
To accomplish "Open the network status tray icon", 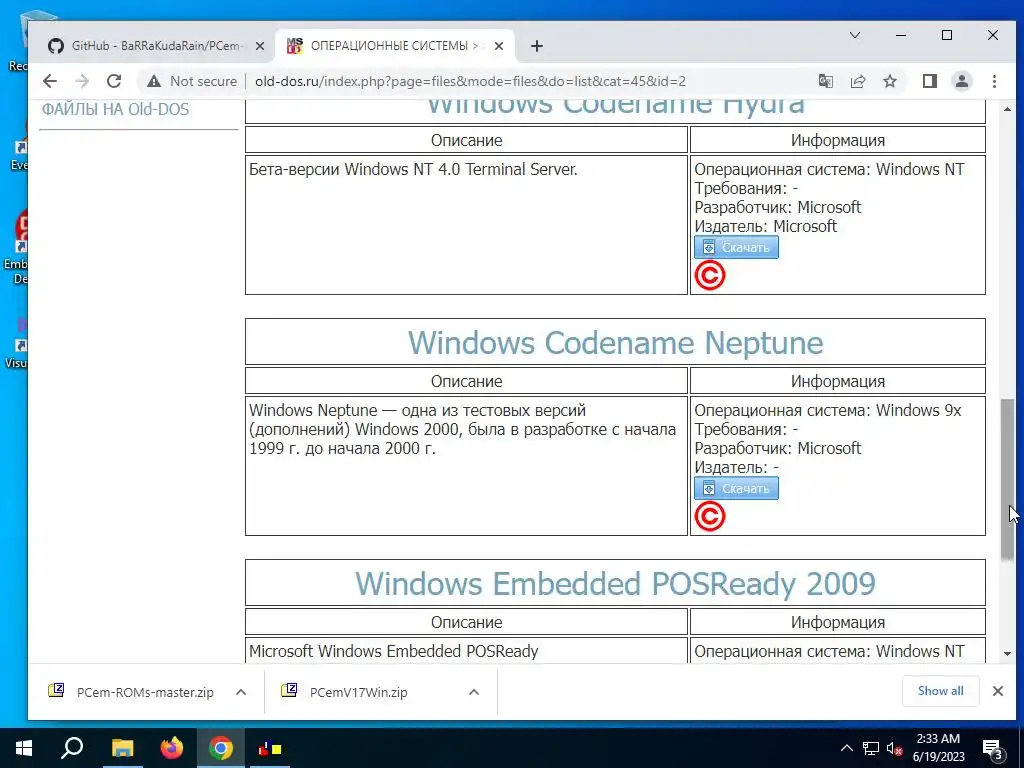I will (871, 748).
